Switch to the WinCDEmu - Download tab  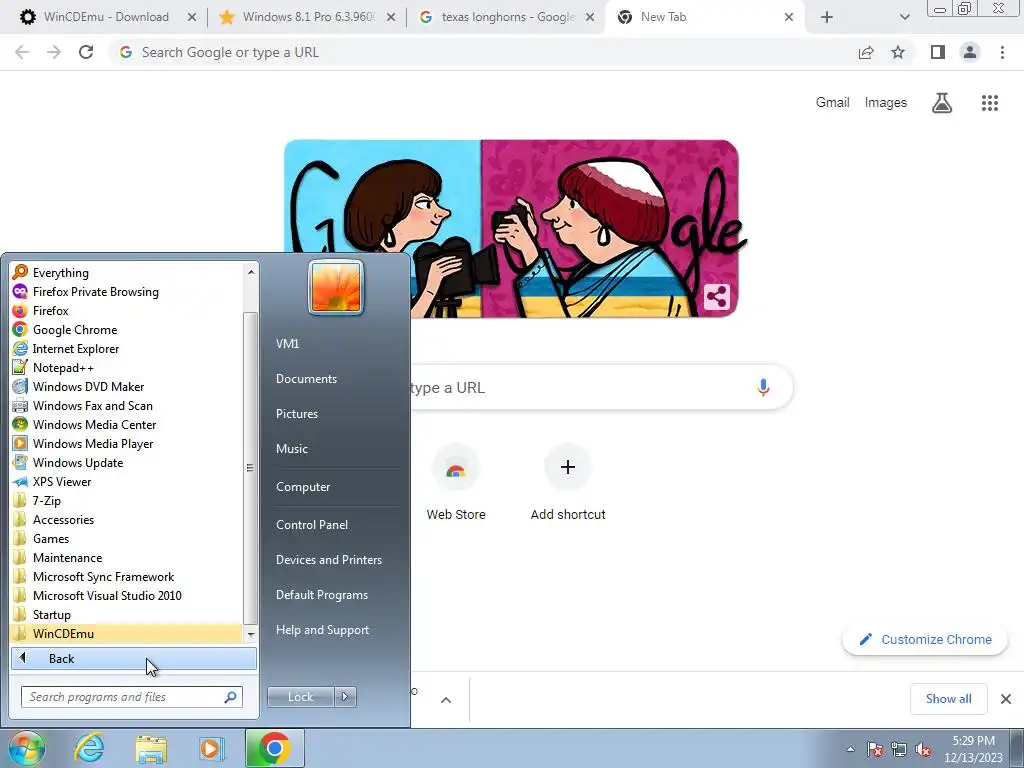tap(104, 17)
